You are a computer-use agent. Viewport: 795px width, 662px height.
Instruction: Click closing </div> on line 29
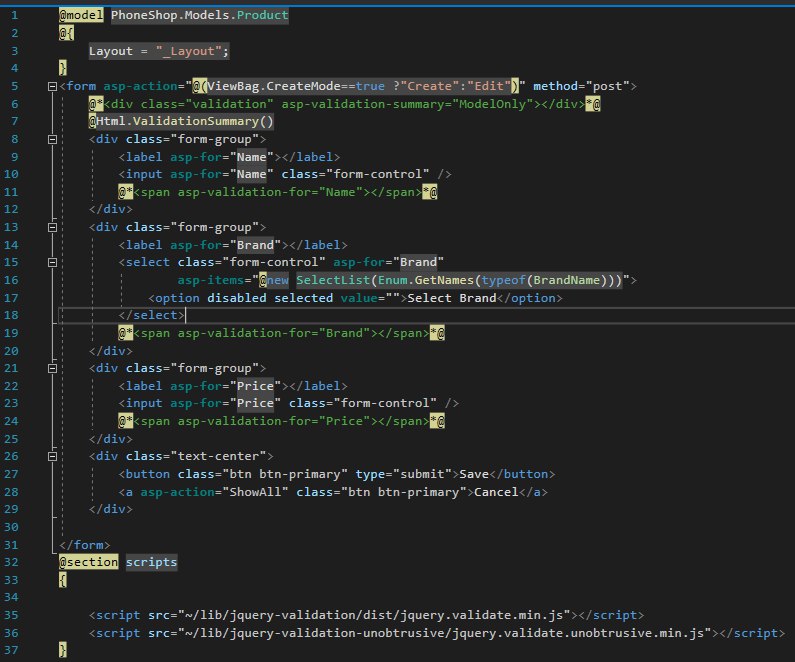point(111,509)
